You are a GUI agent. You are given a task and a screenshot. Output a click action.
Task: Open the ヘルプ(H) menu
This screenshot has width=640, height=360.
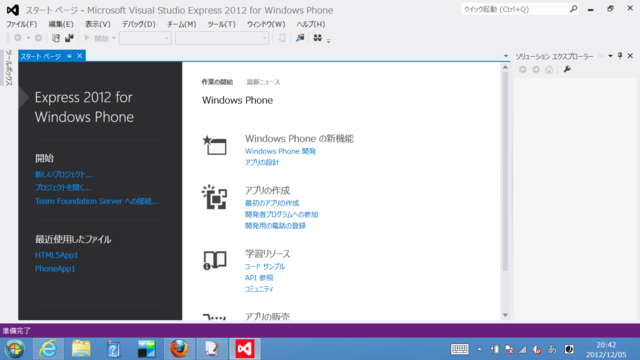pos(311,24)
